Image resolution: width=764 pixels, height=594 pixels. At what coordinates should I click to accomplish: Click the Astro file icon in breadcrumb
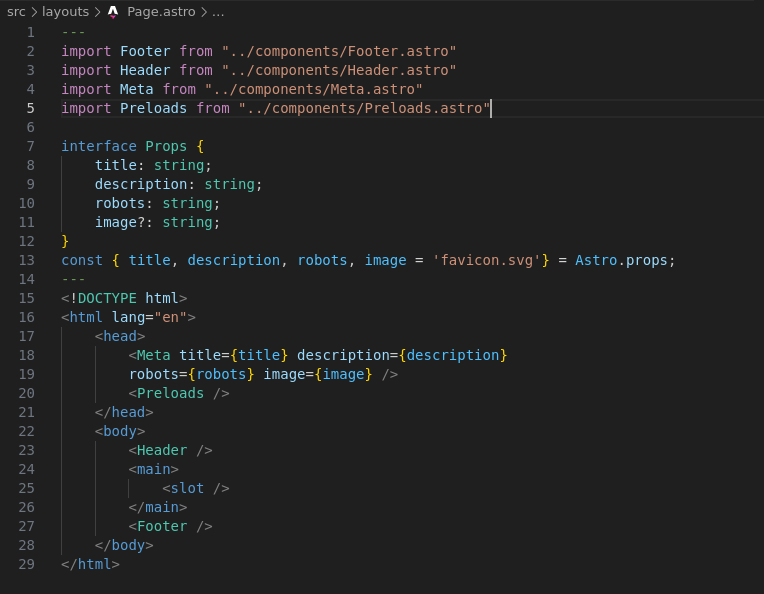pyautogui.click(x=113, y=12)
